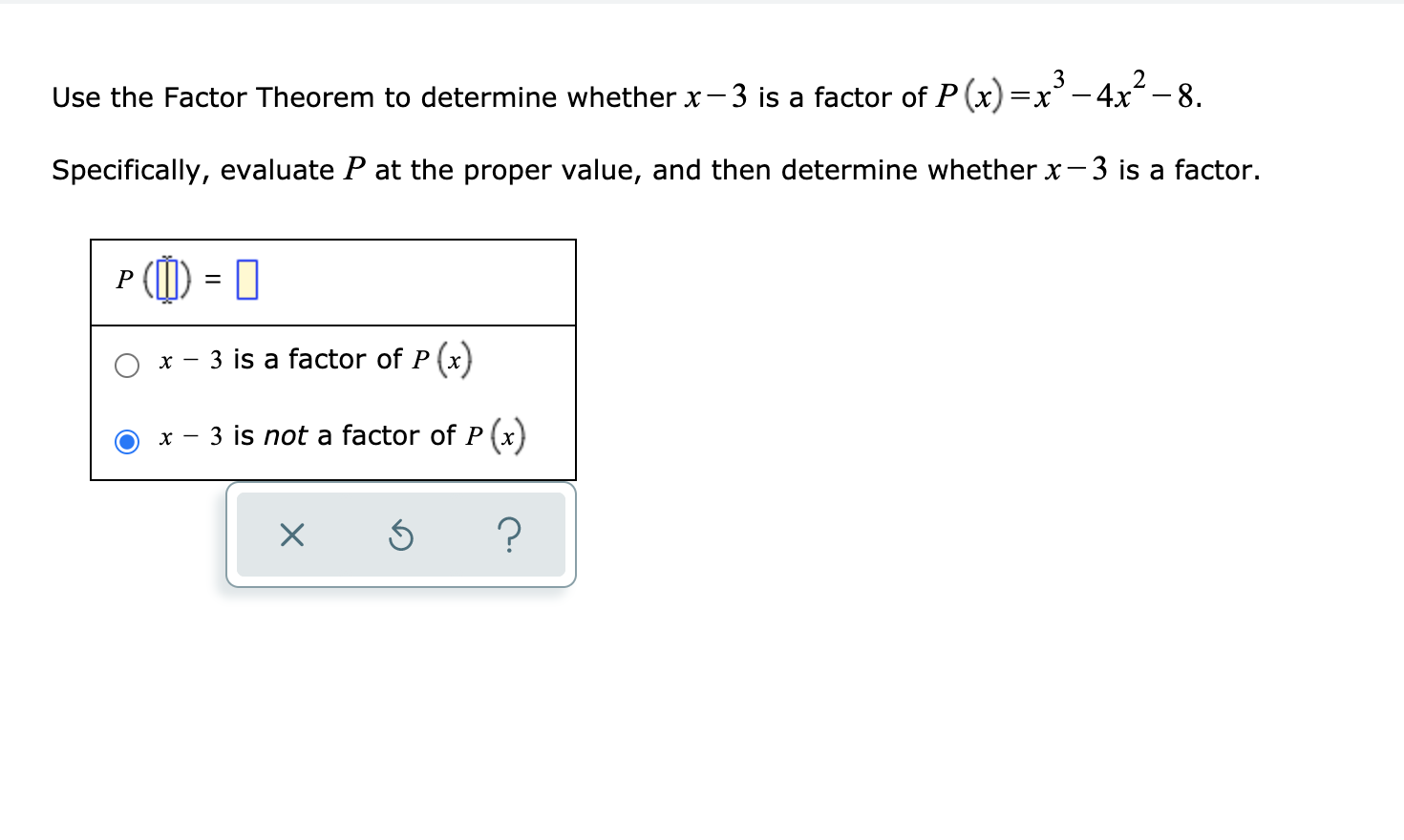Click undo icon to restore previous answer
This screenshot has width=1404, height=840.
pos(401,535)
